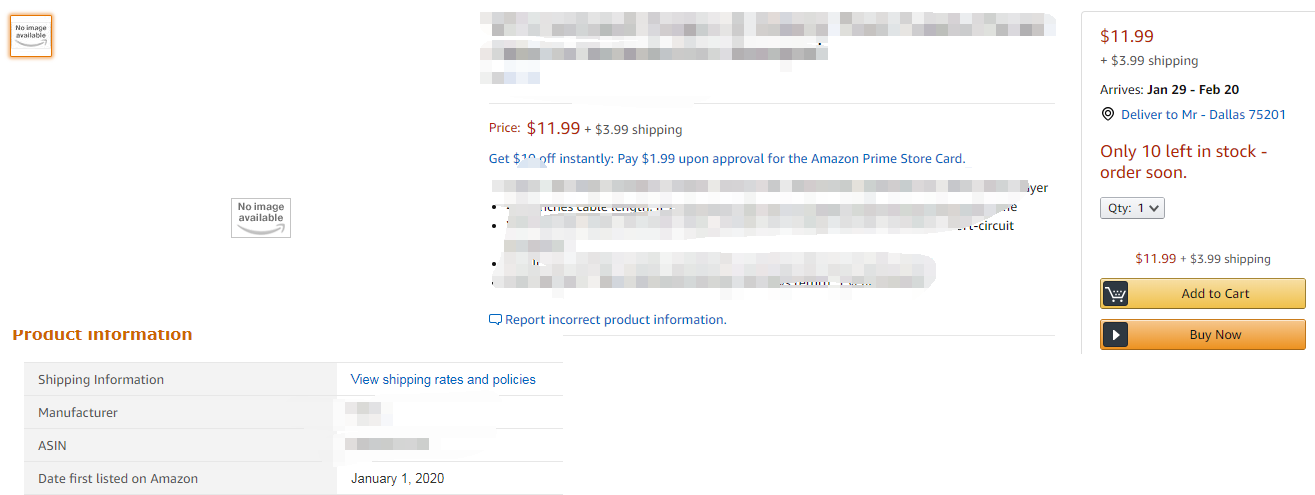The image size is (1315, 495).
Task: Click the Amazon Prime Store Card offer link
Action: [x=727, y=158]
